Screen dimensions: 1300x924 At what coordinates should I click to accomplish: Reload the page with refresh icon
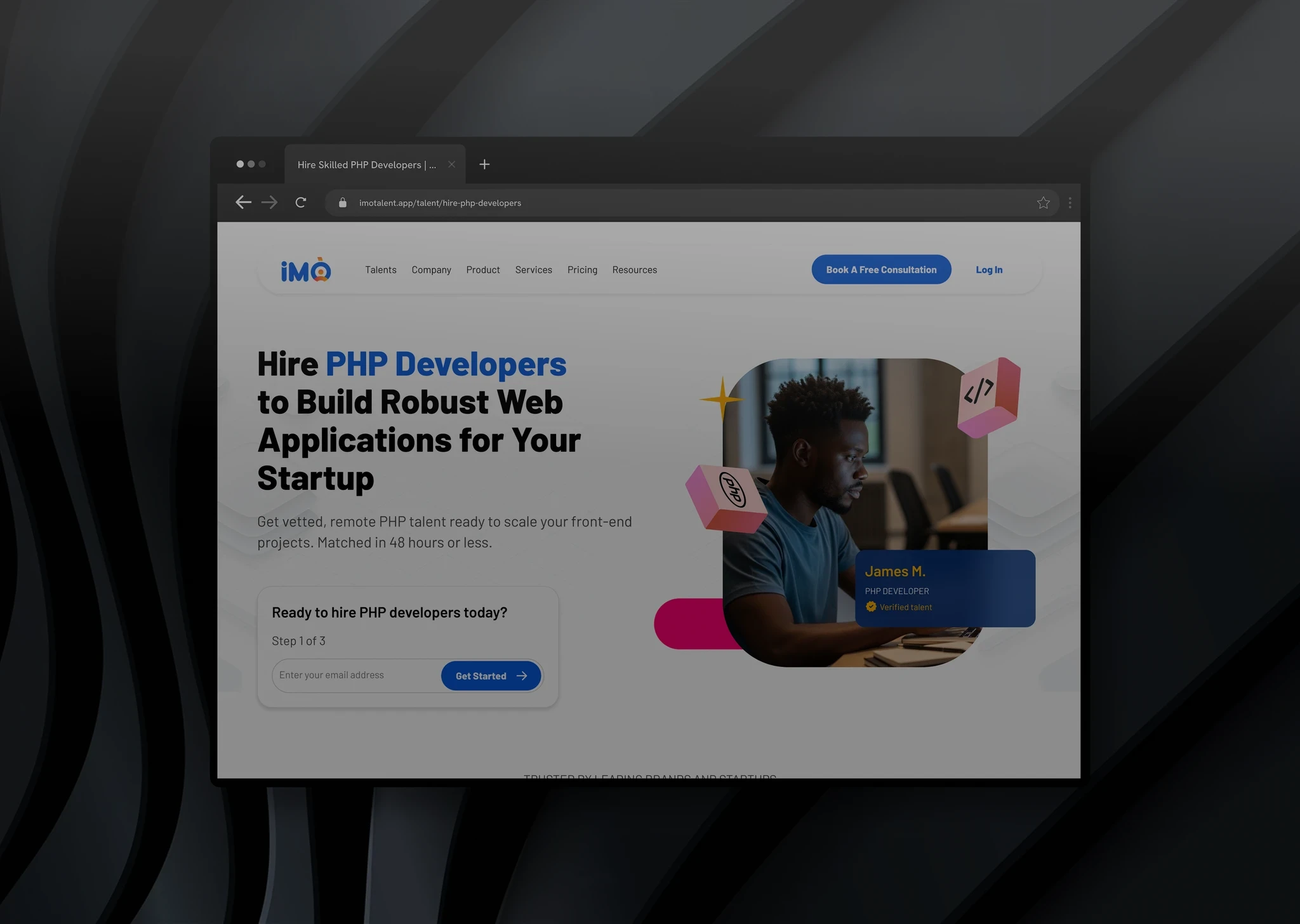pyautogui.click(x=301, y=202)
